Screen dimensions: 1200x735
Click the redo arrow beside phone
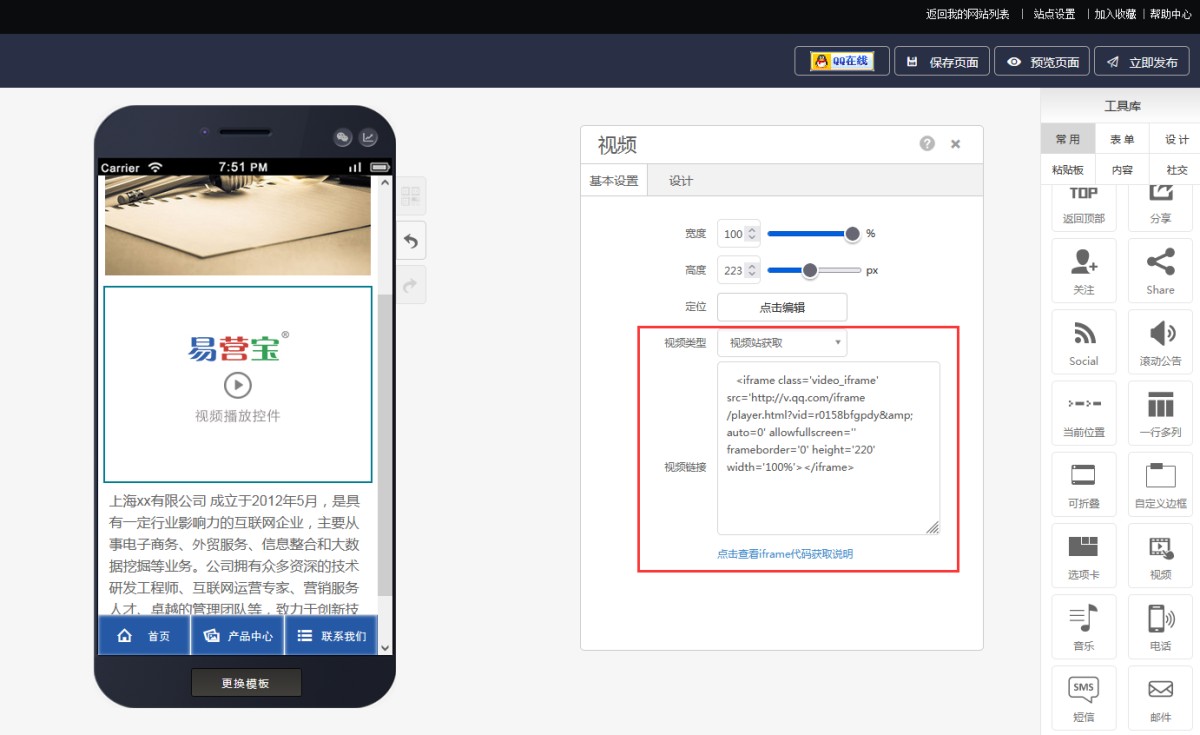[411, 285]
